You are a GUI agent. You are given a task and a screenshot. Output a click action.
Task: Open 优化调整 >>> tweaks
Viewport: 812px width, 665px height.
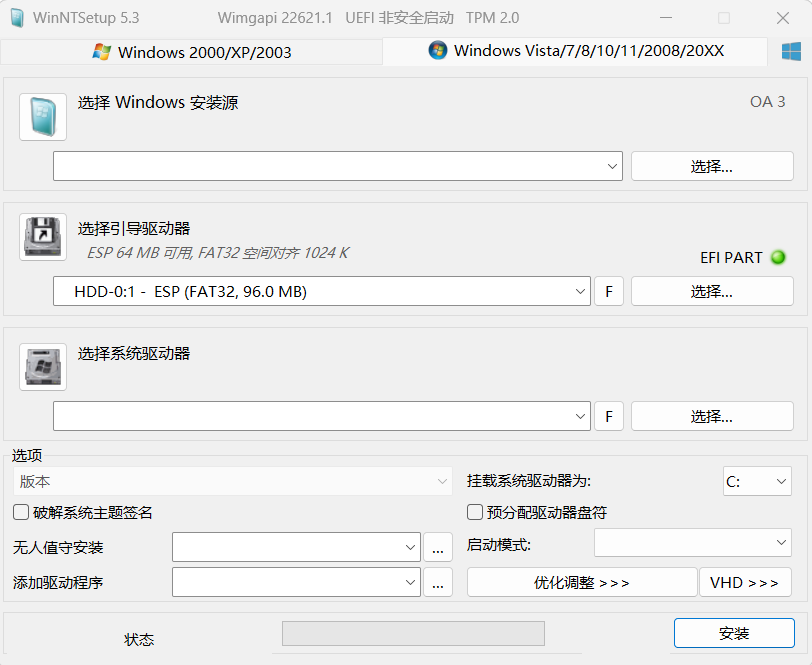(x=582, y=582)
